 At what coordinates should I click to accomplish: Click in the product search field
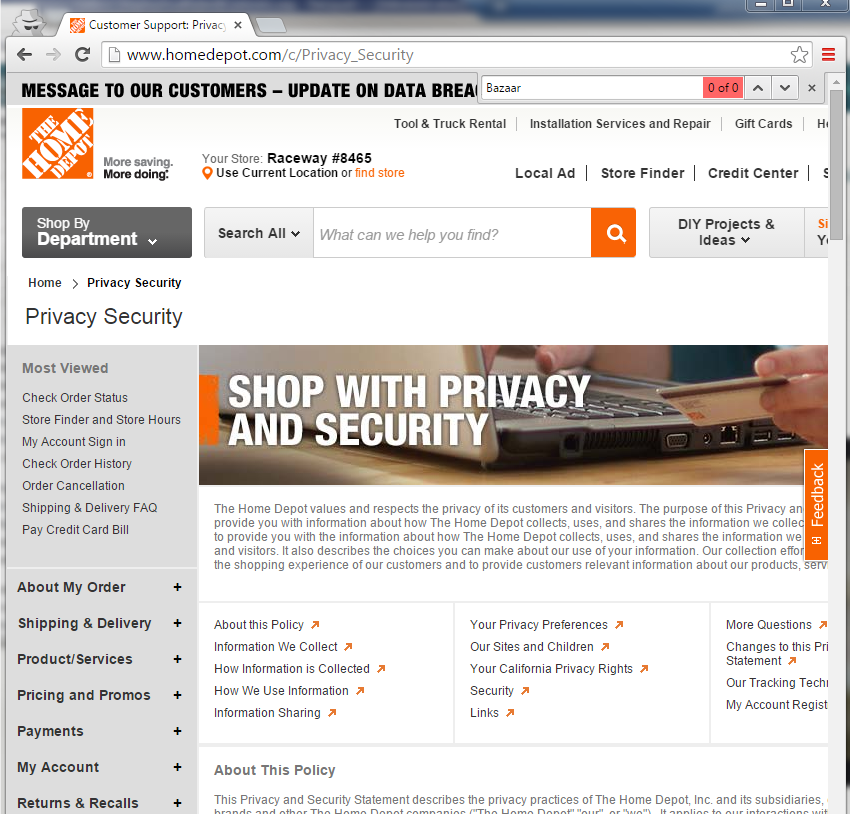[x=452, y=234]
